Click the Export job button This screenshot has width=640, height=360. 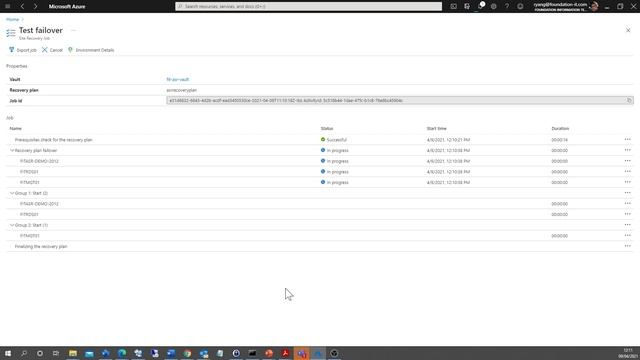pos(22,50)
